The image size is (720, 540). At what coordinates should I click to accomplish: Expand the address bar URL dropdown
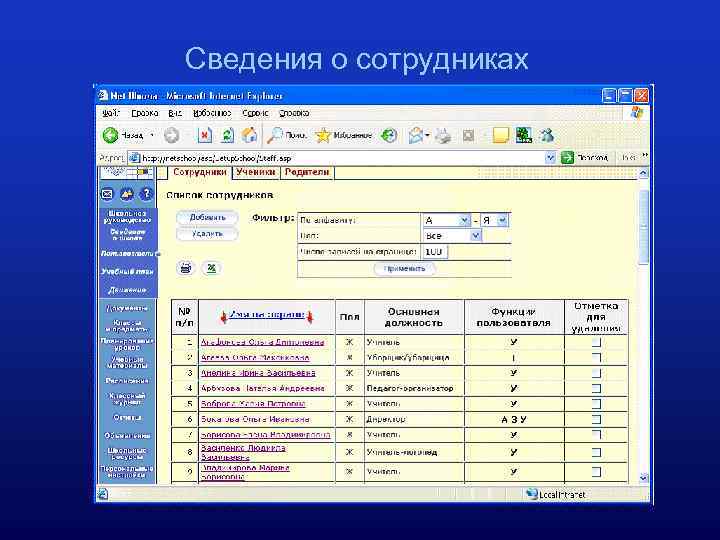550,158
